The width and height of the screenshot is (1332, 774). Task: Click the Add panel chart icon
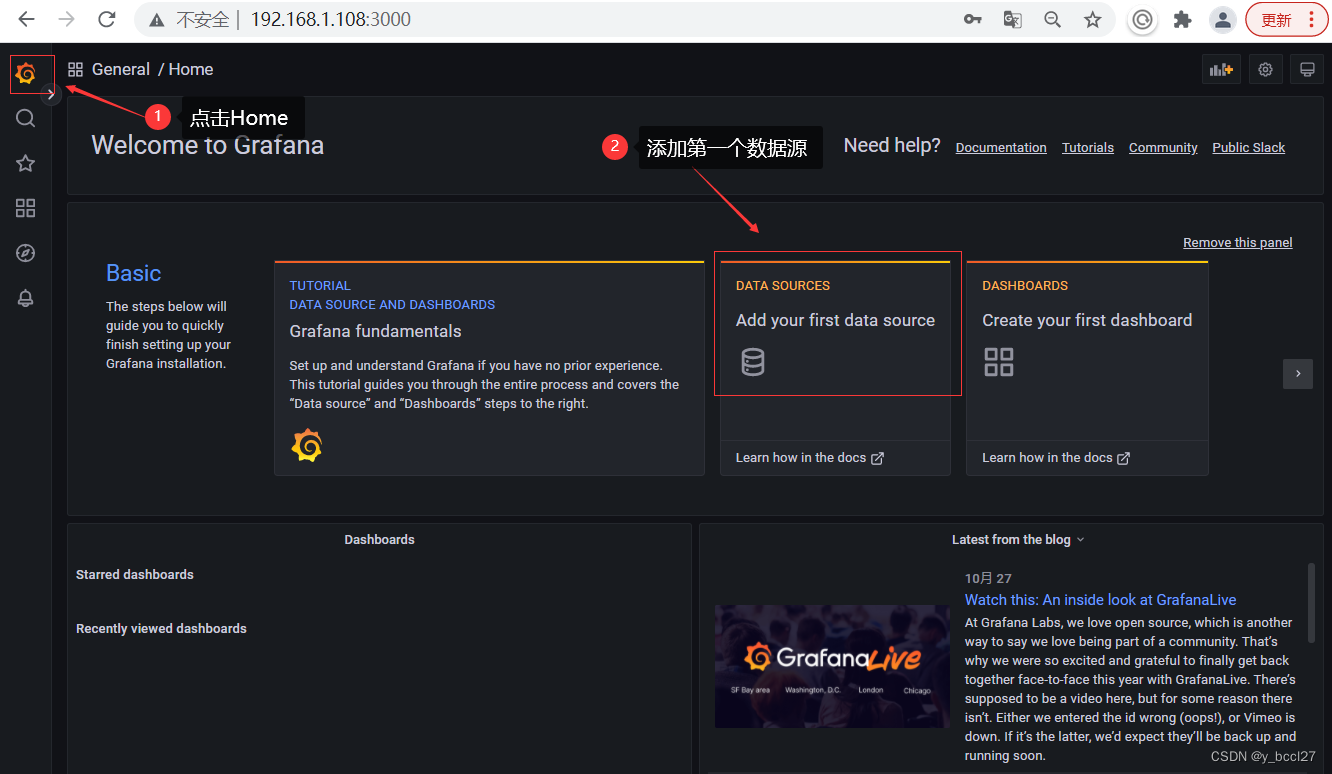(1221, 69)
